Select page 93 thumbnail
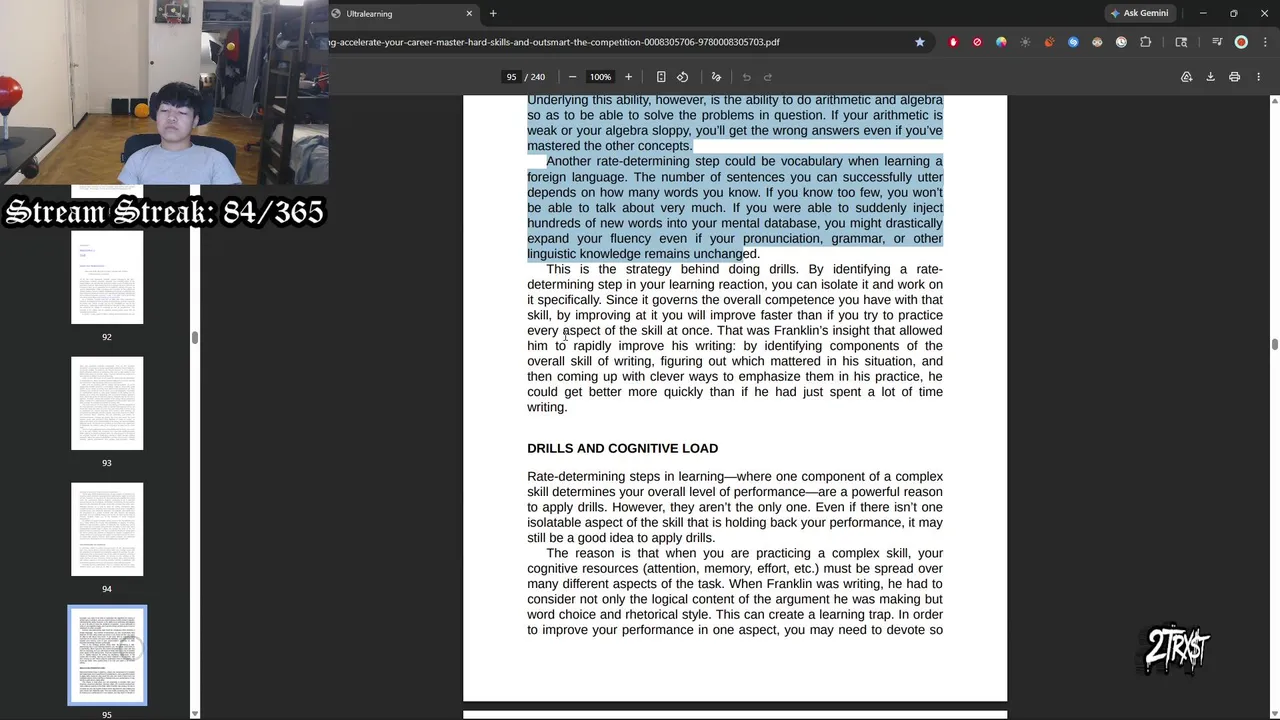 [107, 403]
